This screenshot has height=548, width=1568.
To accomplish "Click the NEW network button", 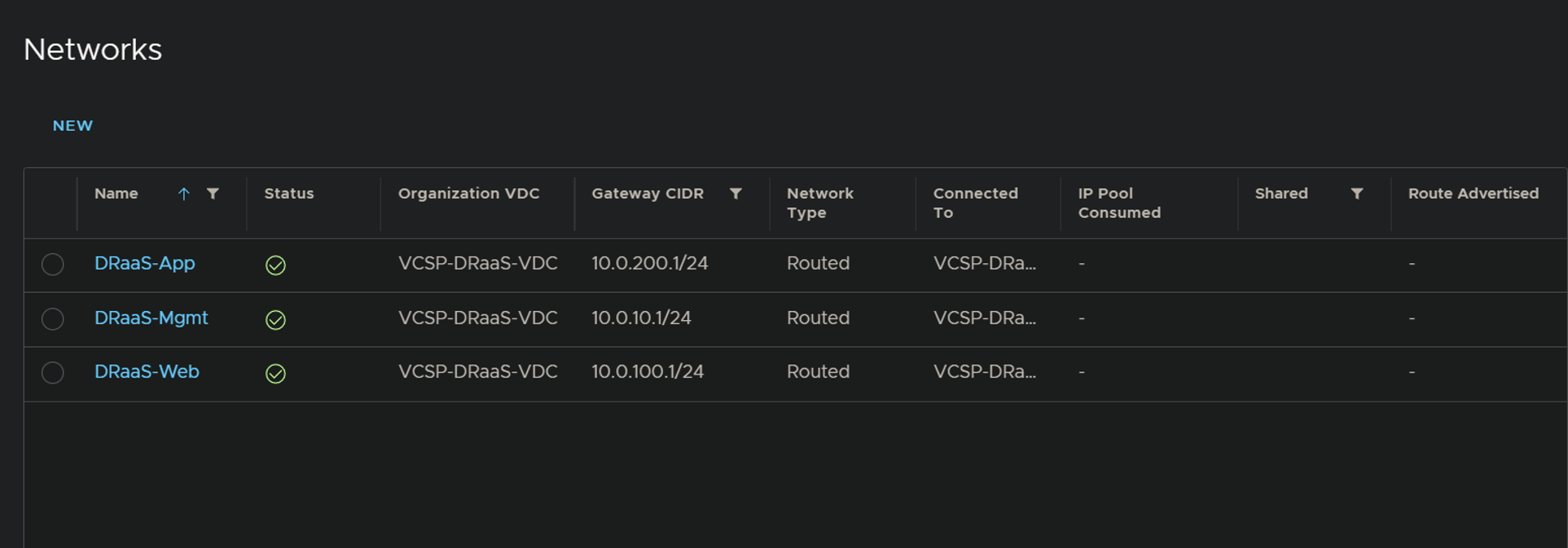I will tap(72, 126).
